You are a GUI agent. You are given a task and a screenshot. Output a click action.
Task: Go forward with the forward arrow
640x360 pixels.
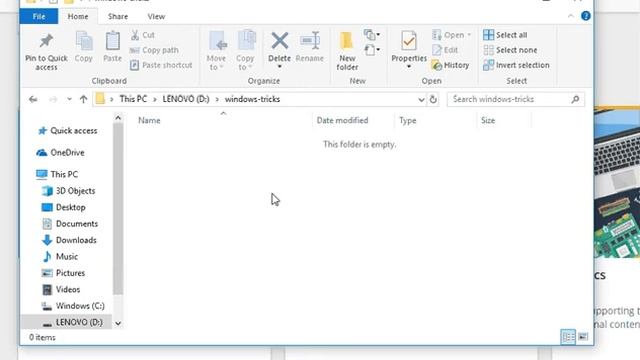[x=53, y=99]
